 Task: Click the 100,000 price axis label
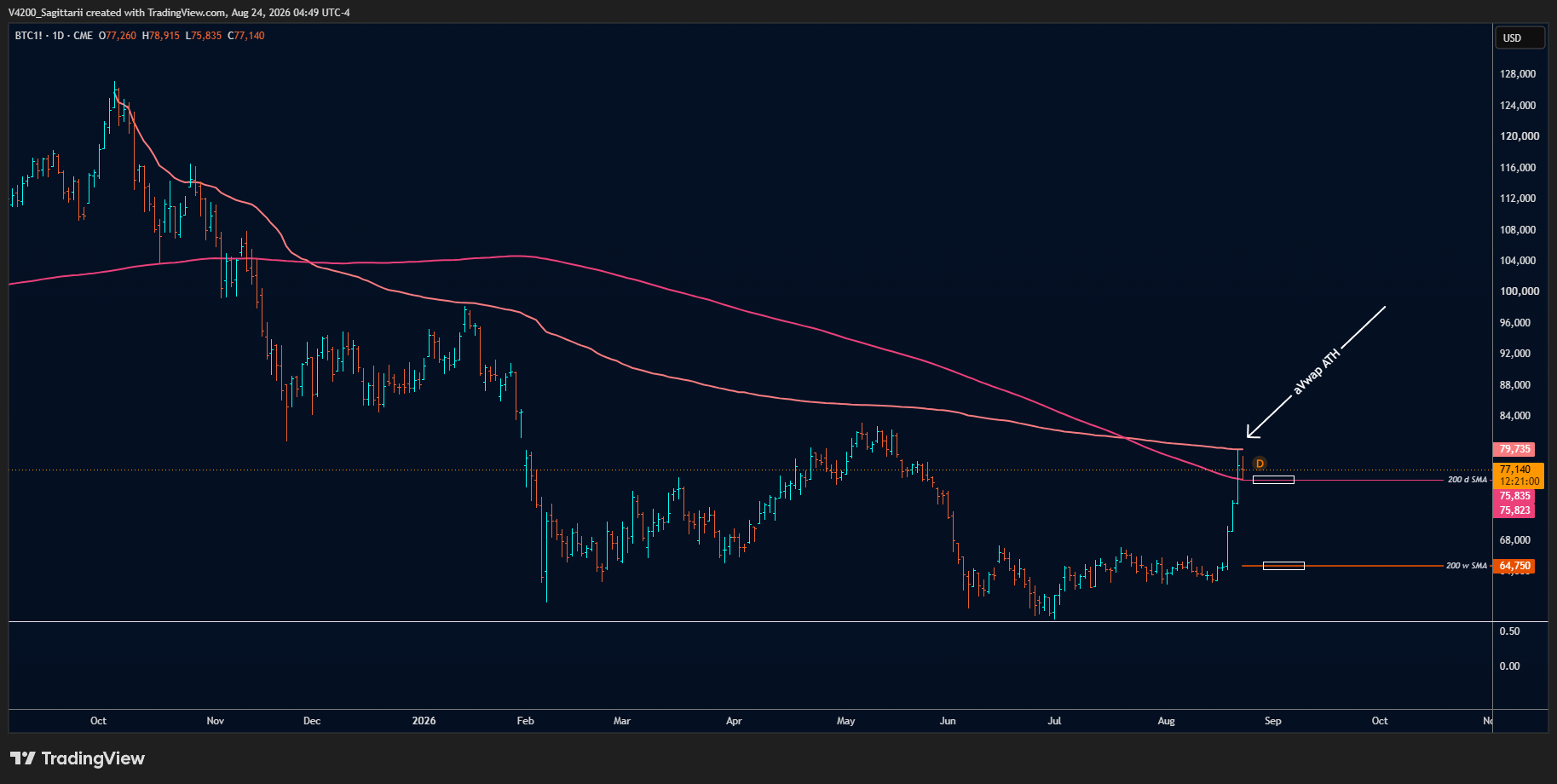tap(1520, 291)
